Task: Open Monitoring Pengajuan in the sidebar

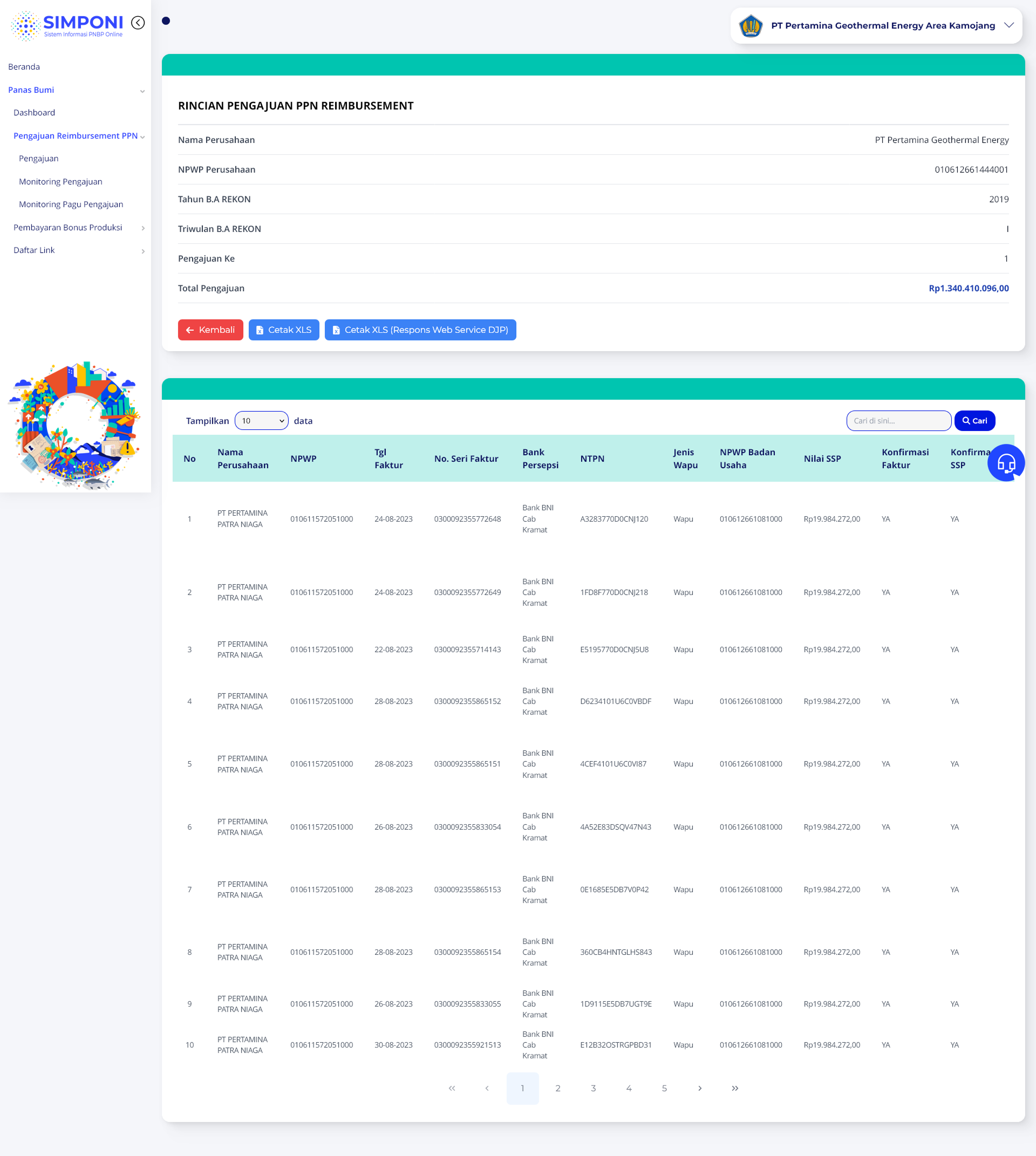Action: [61, 182]
